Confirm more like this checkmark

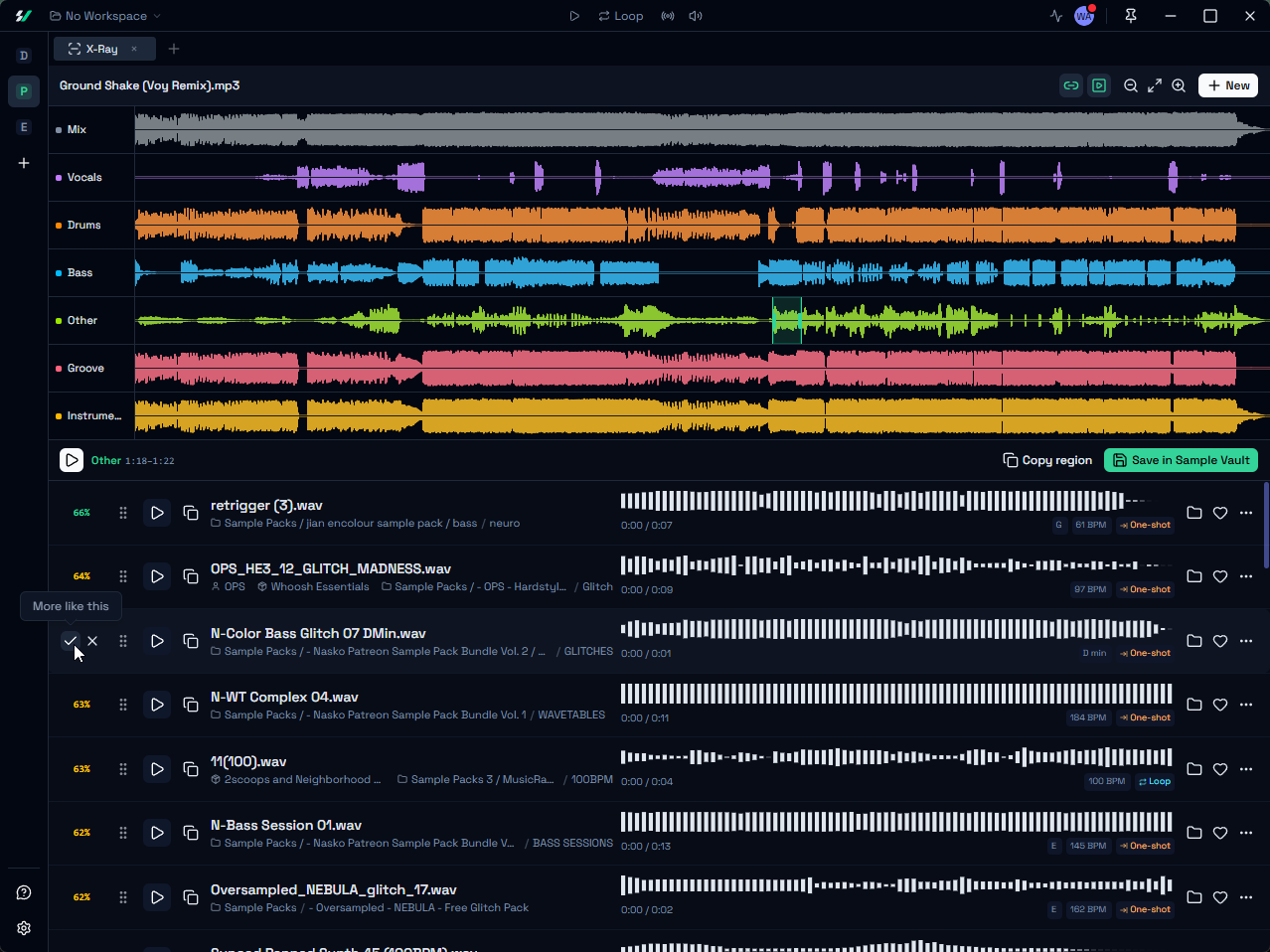click(x=71, y=641)
